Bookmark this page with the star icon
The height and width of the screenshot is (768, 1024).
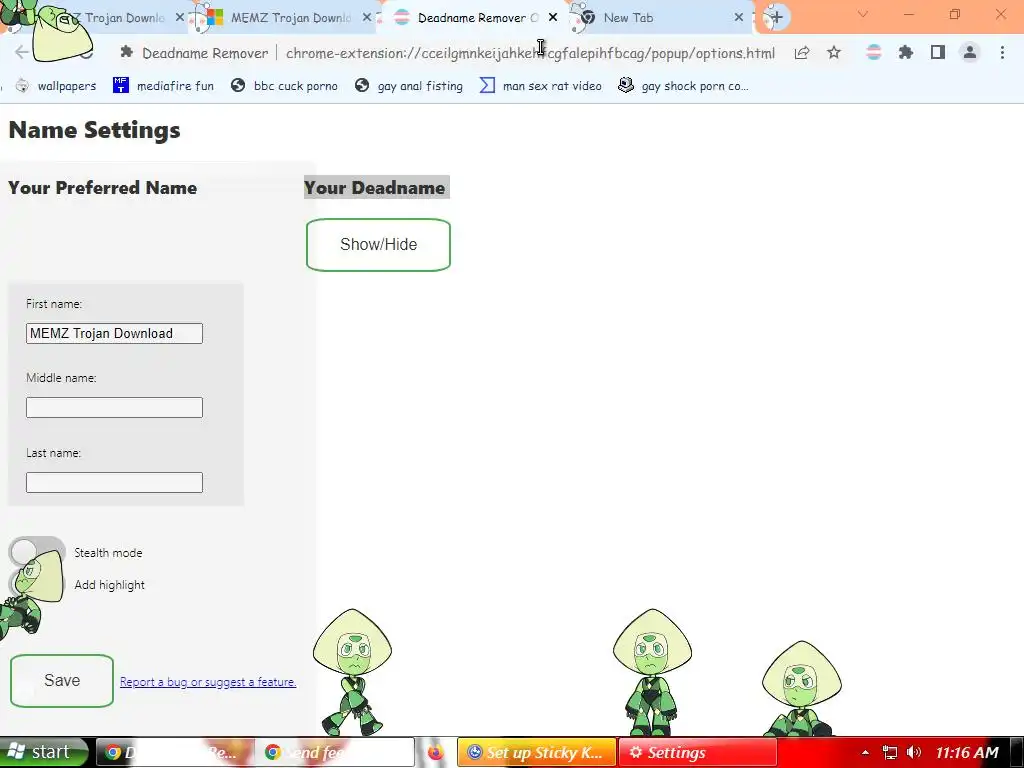[x=834, y=53]
